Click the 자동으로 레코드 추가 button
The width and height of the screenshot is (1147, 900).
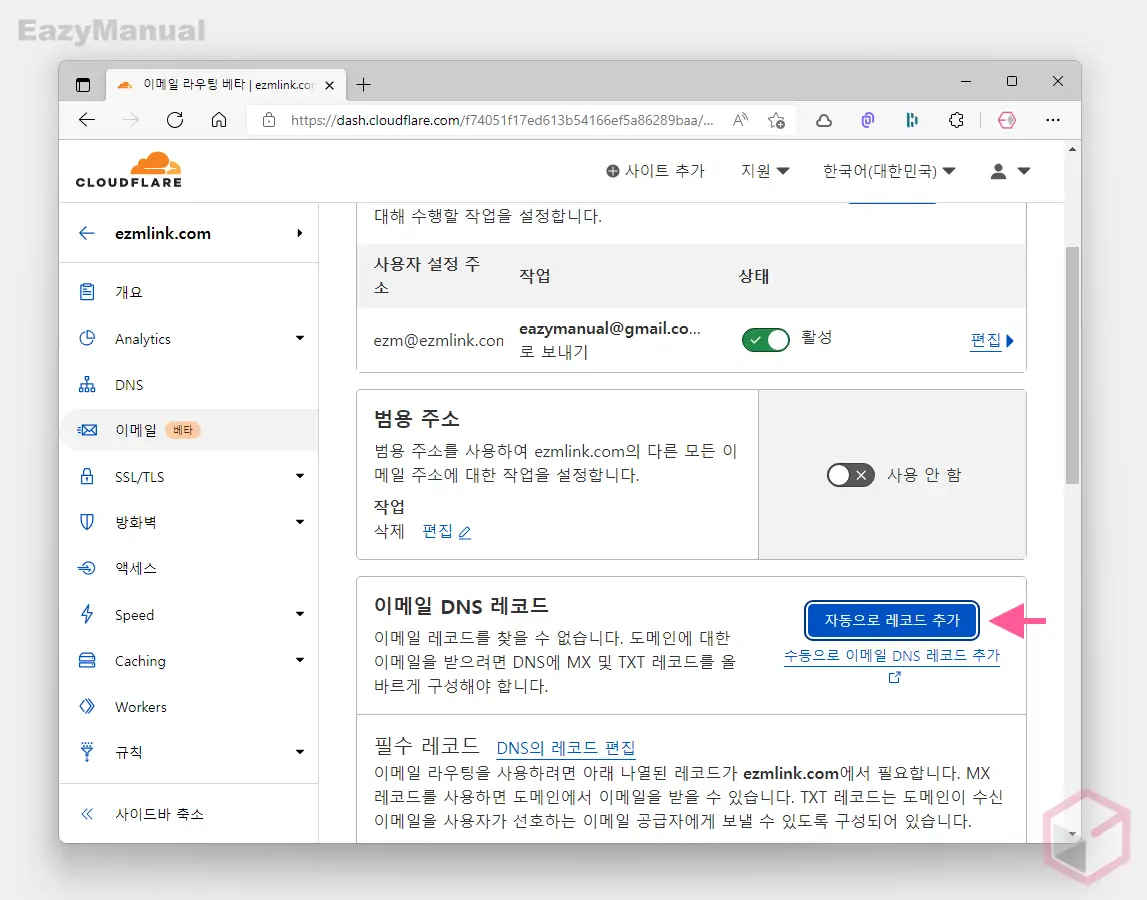click(891, 620)
